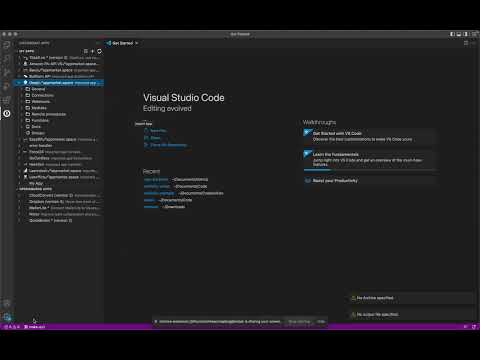This screenshot has height=360, width=480.
Task: Click the Clone Git Repository link
Action: coord(168,145)
